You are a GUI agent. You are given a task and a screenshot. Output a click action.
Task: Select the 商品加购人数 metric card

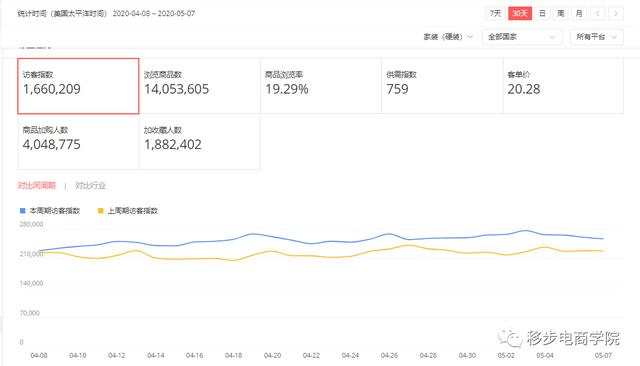pyautogui.click(x=78, y=142)
